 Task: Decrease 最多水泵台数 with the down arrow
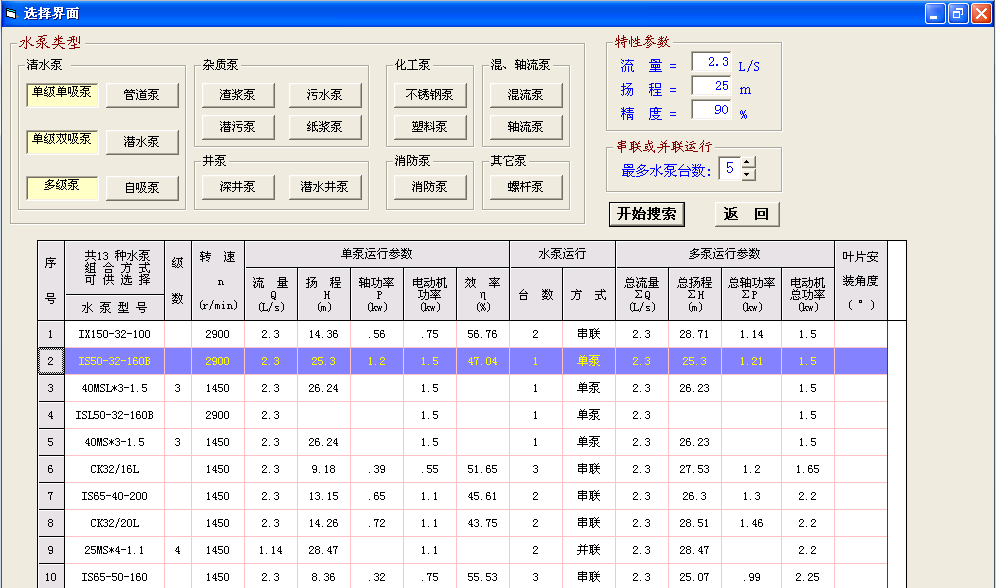click(x=748, y=174)
